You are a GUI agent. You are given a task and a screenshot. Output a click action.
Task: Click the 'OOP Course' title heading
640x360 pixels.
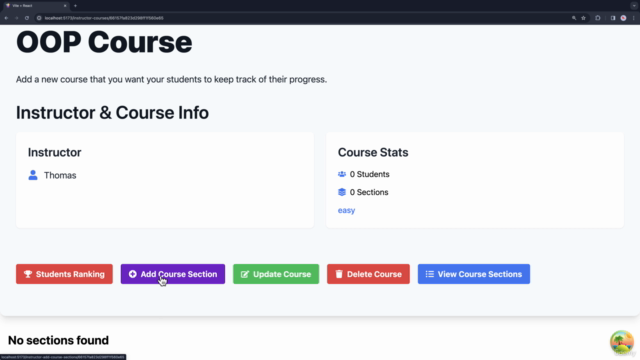click(x=104, y=42)
